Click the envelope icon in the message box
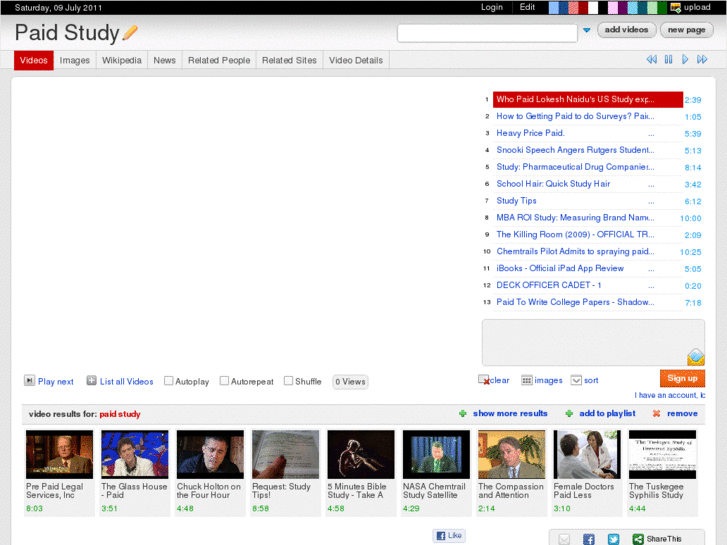 pos(696,357)
